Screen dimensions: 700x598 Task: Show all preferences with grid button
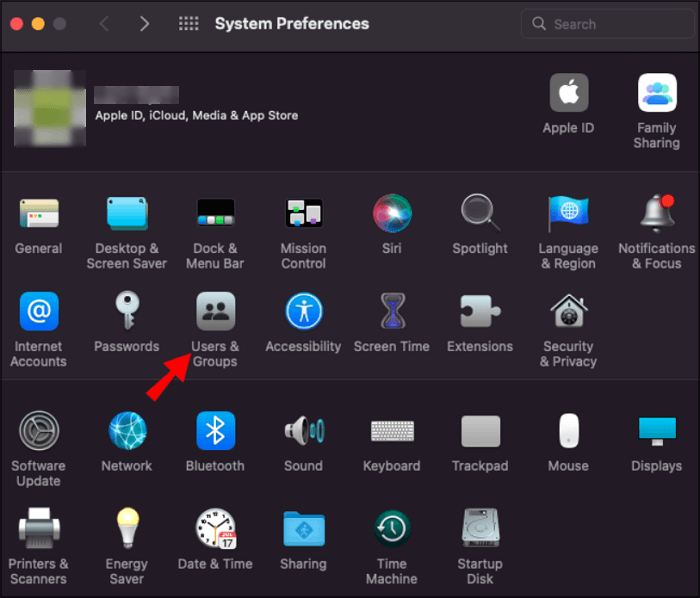coord(188,24)
